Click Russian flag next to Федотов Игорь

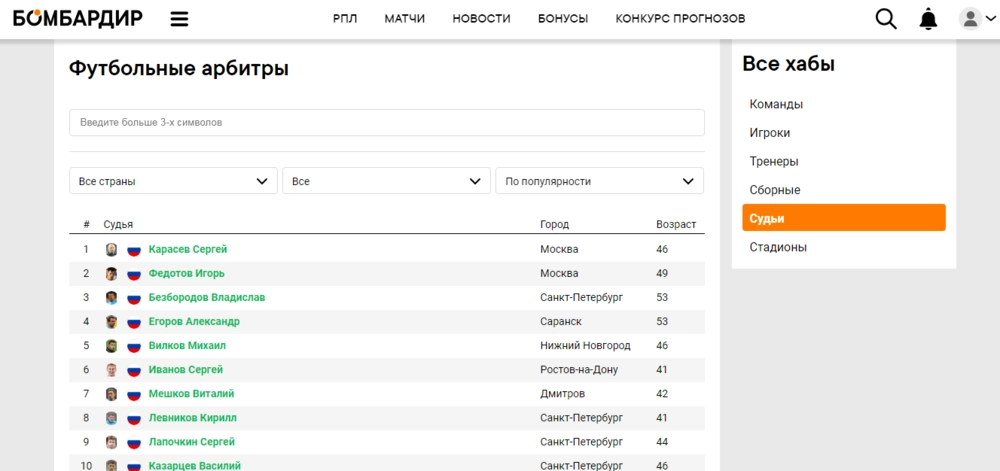[x=134, y=274]
